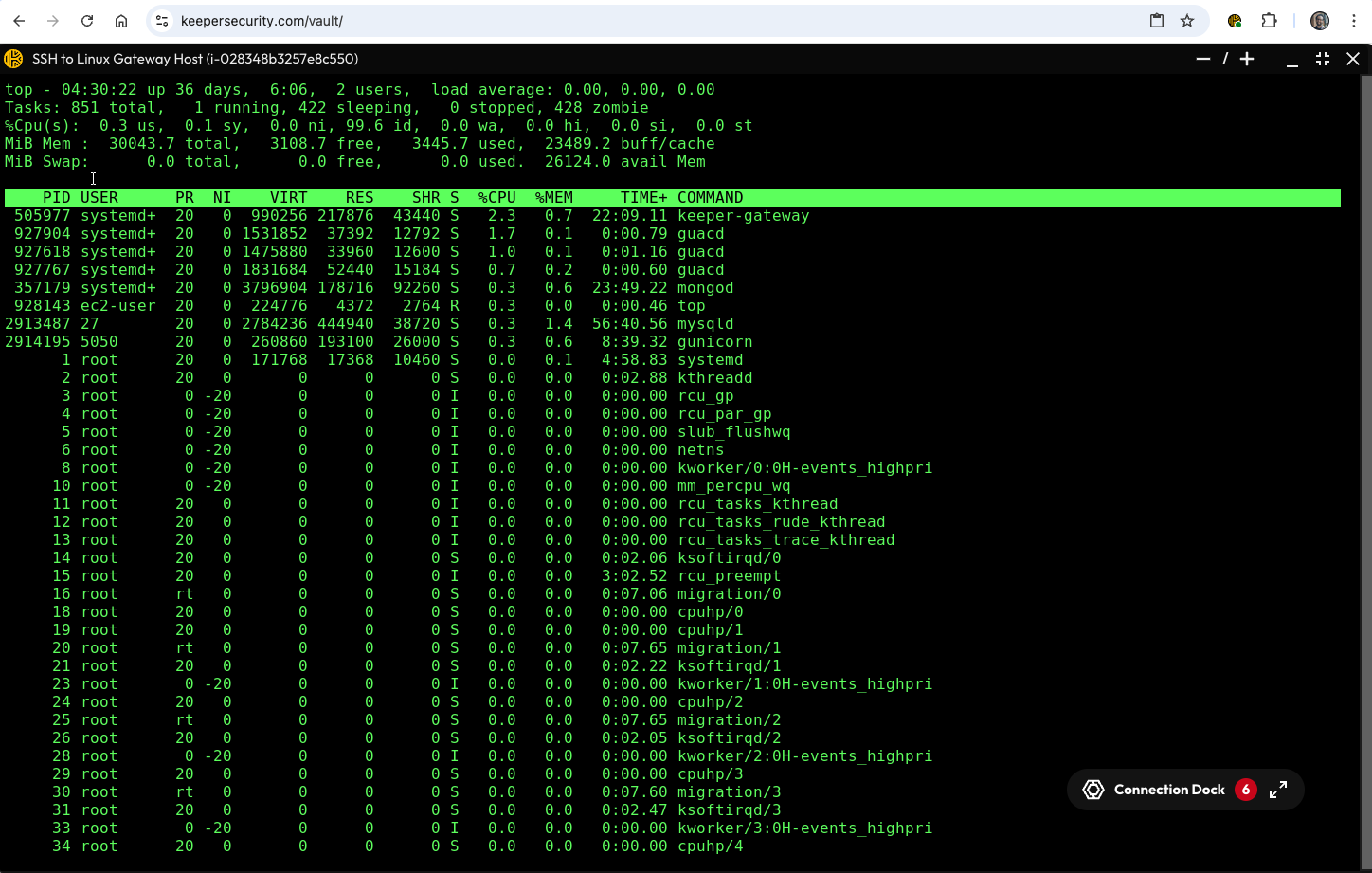1372x873 pixels.
Task: Zoom in terminal with plus icon
Action: click(x=1247, y=59)
